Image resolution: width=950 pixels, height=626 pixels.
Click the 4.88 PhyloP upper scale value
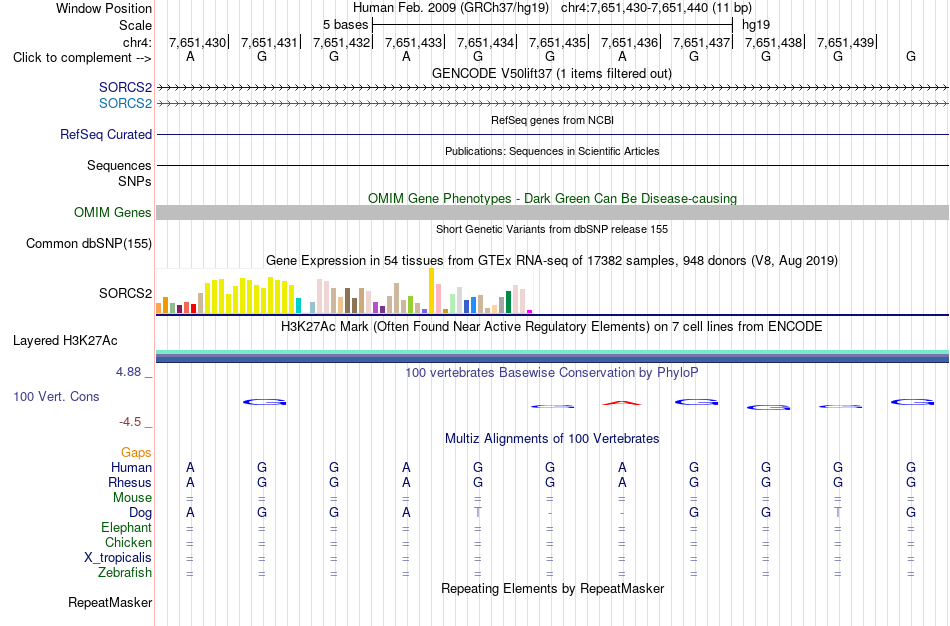pyautogui.click(x=128, y=372)
